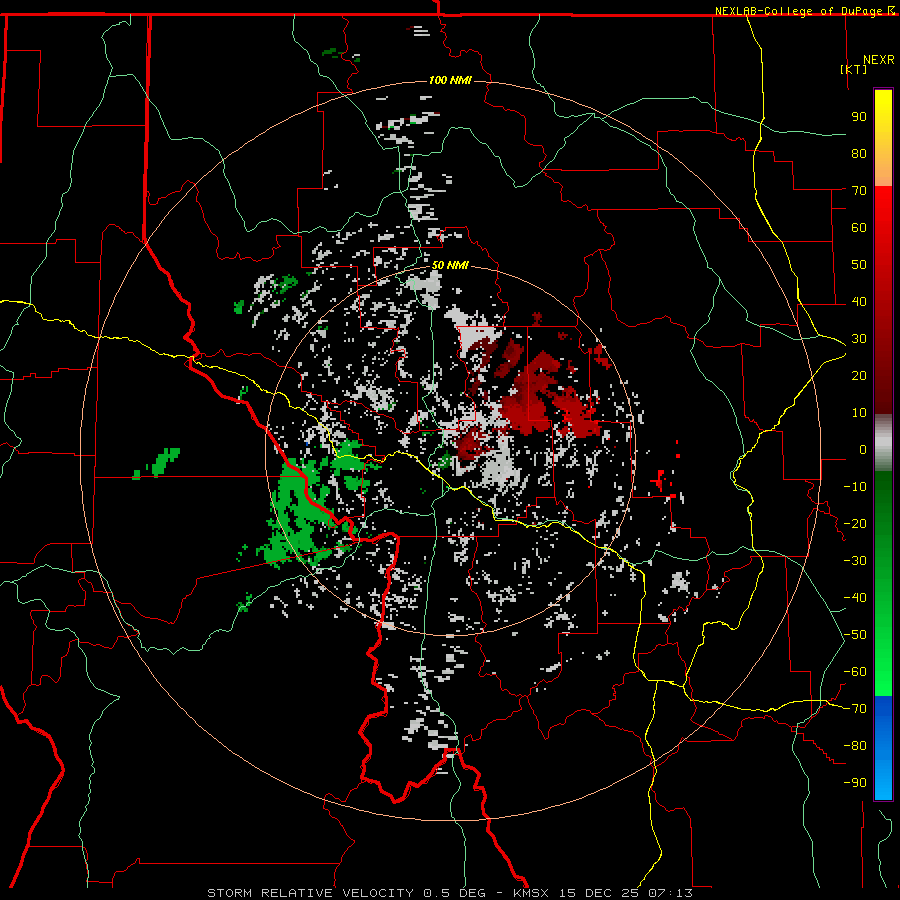Click the KT units label above color scale
The width and height of the screenshot is (900, 900).
tap(854, 69)
